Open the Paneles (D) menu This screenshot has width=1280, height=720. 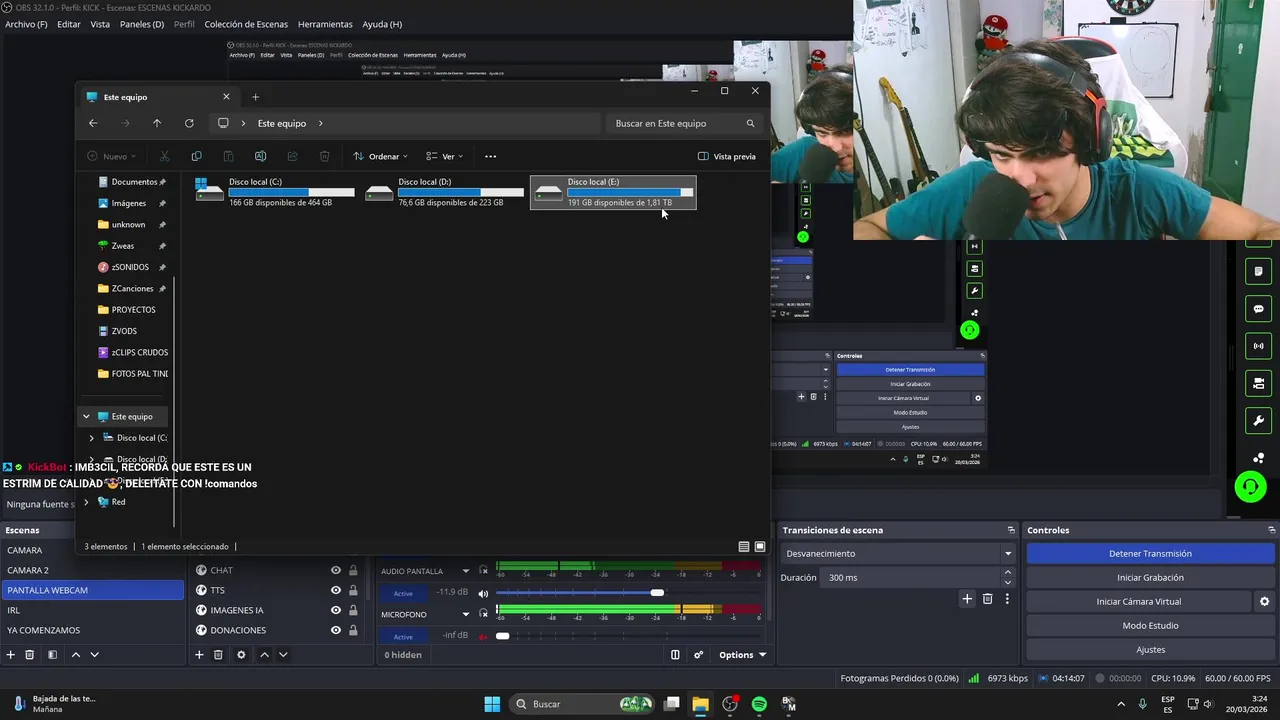click(142, 24)
